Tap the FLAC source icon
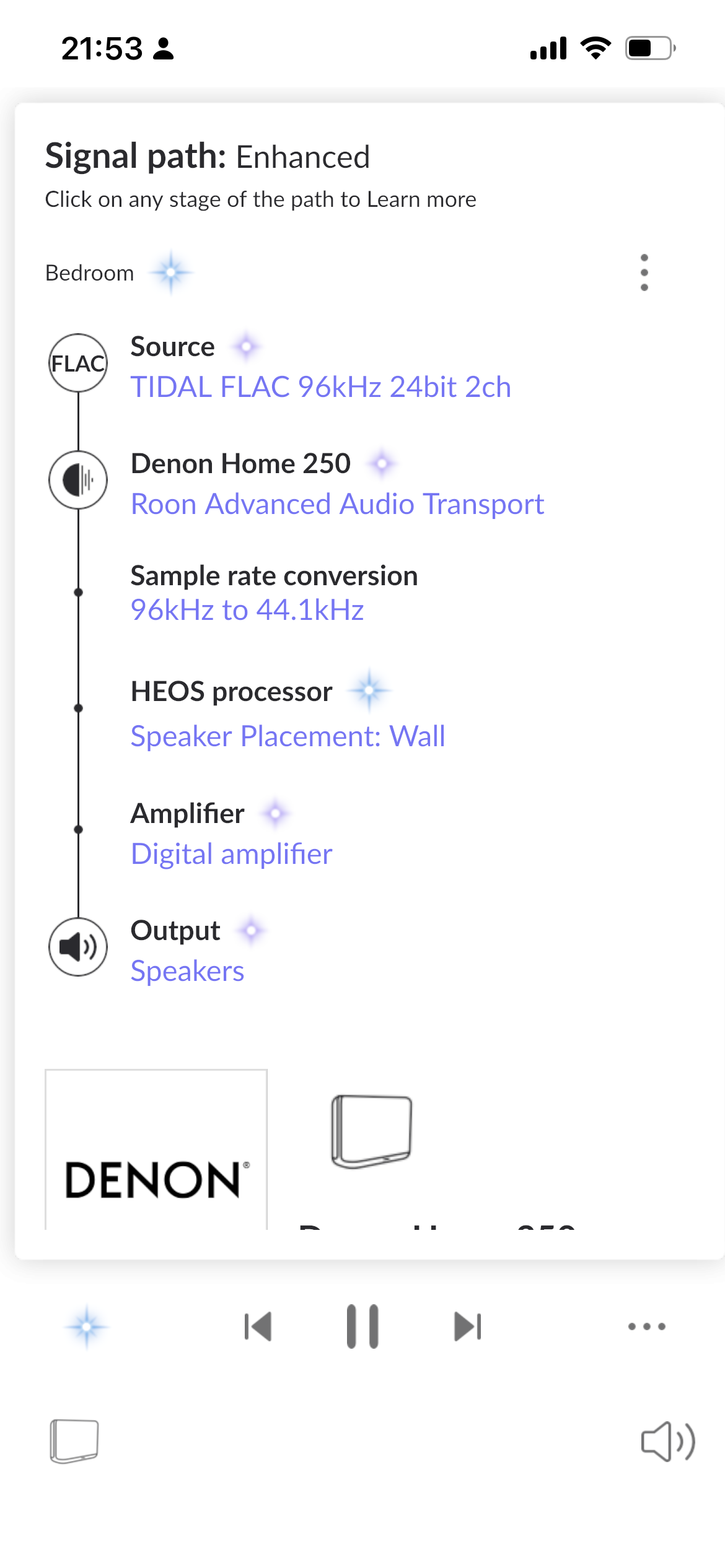 pyautogui.click(x=78, y=363)
